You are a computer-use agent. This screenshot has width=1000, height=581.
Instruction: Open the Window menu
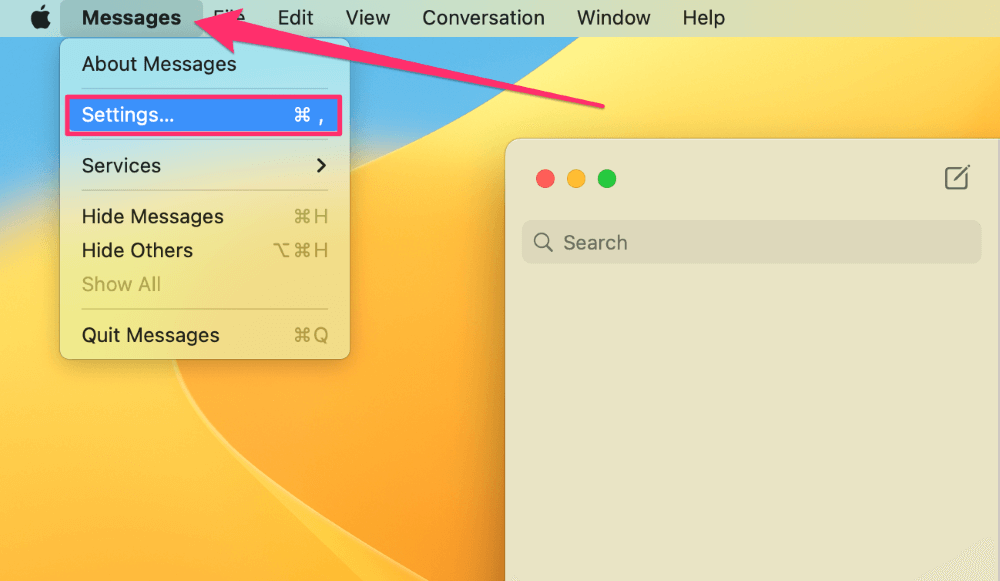click(x=614, y=18)
